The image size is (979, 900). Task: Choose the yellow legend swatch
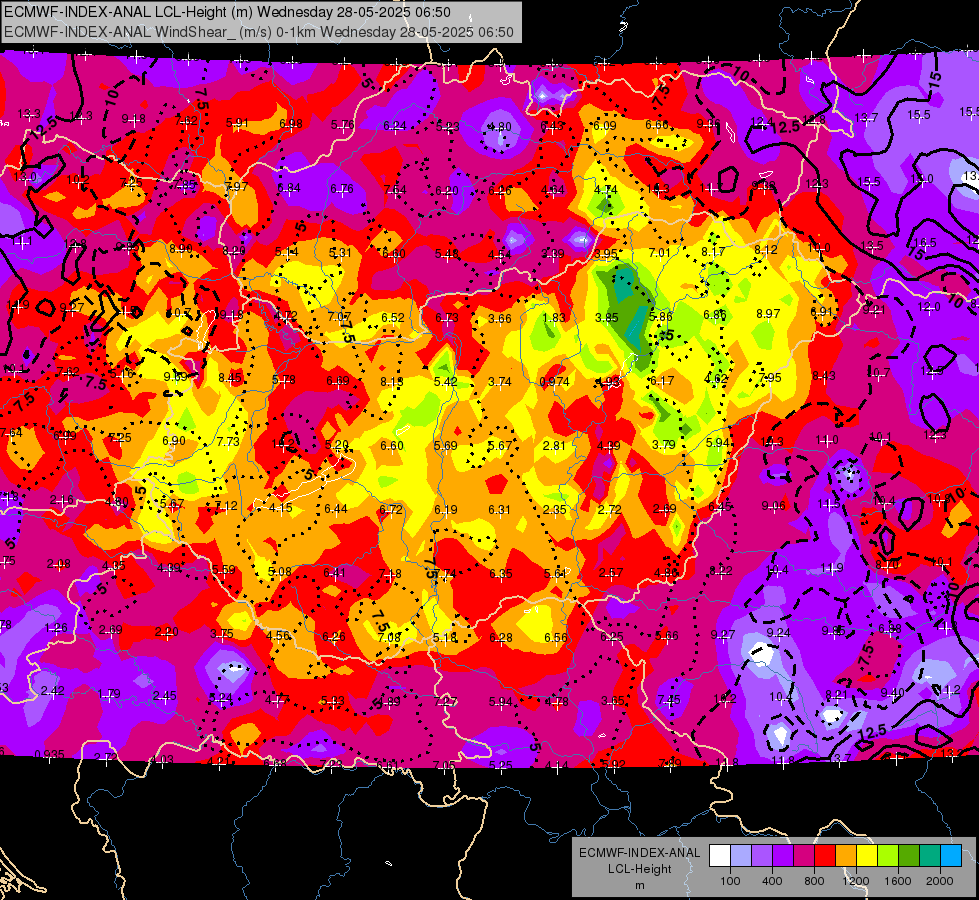tap(867, 856)
